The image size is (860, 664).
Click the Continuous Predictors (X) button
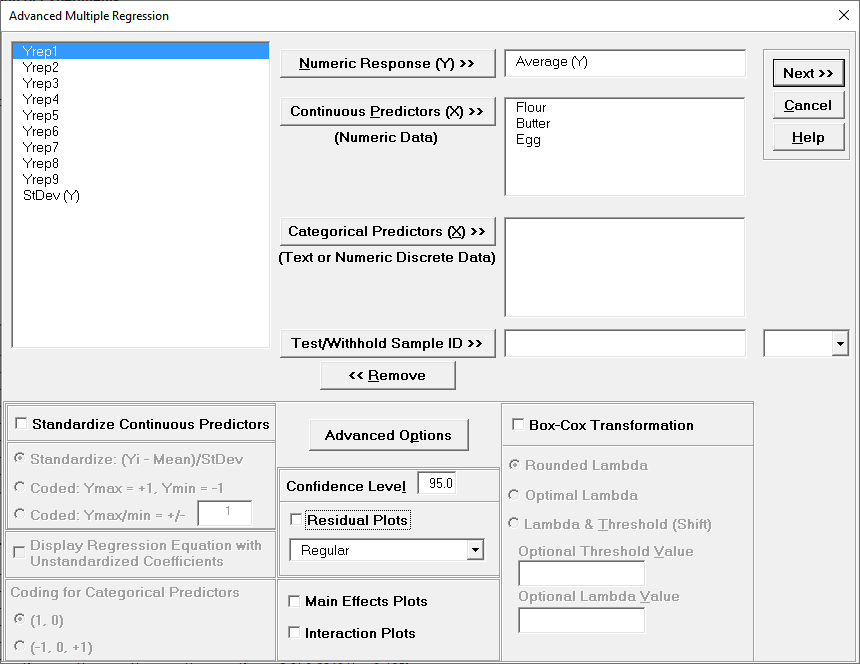pos(387,112)
